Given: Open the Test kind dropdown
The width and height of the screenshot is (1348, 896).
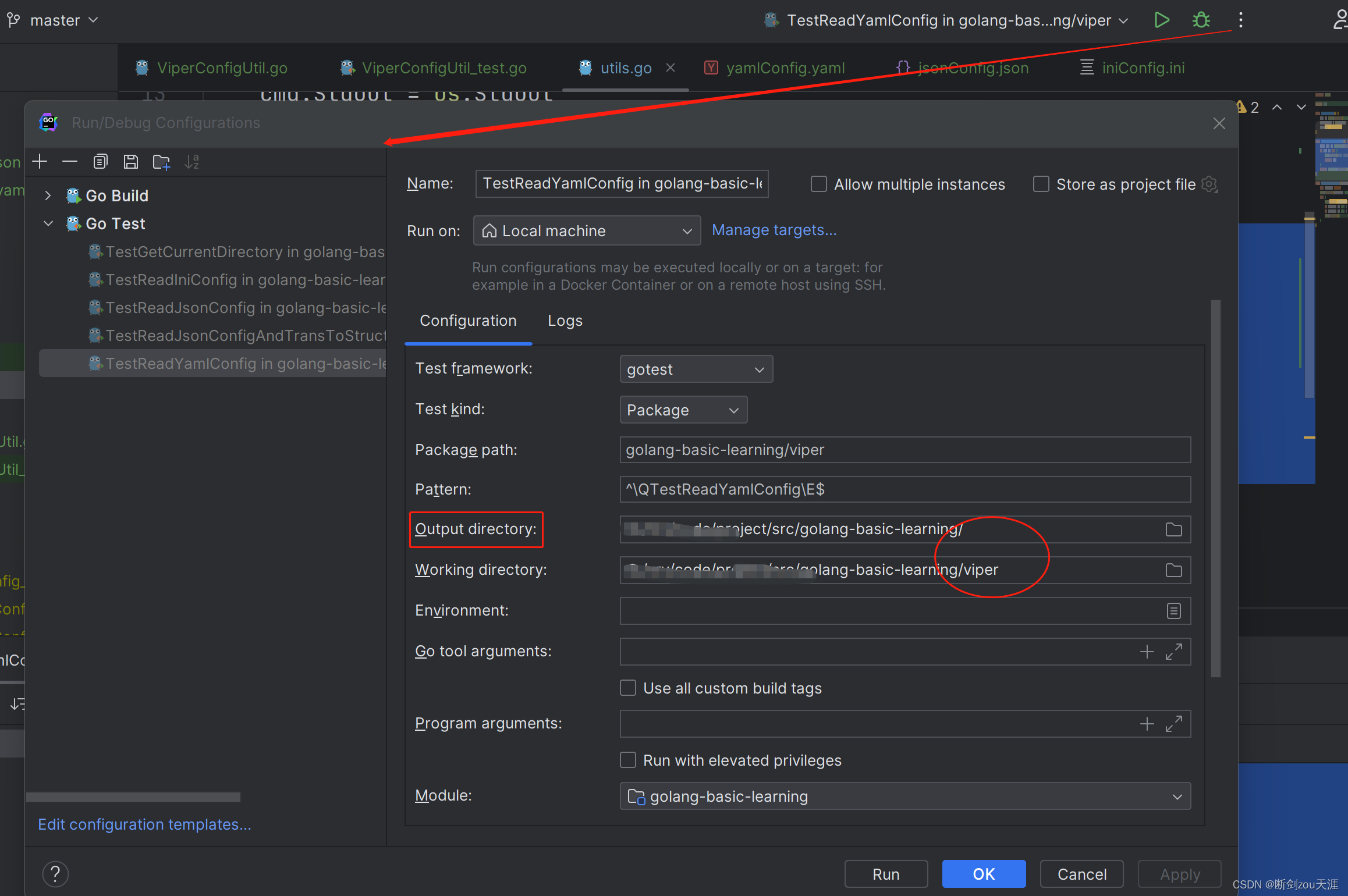Looking at the screenshot, I should pos(683,410).
